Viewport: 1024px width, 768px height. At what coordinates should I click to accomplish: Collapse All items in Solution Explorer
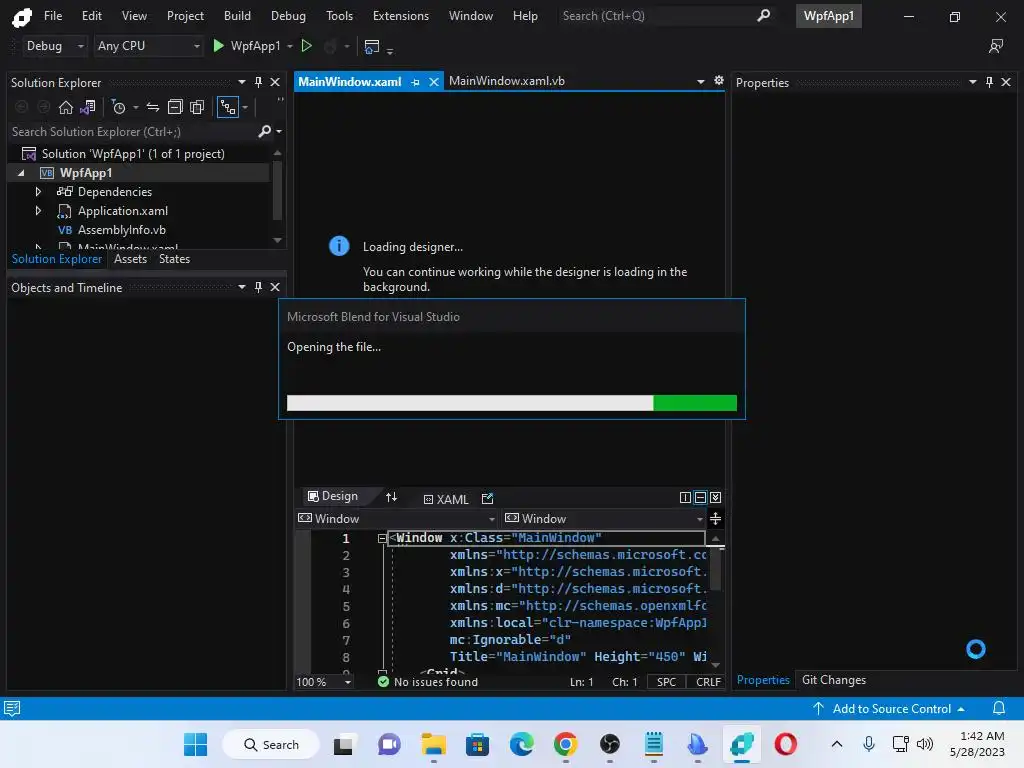pyautogui.click(x=175, y=107)
